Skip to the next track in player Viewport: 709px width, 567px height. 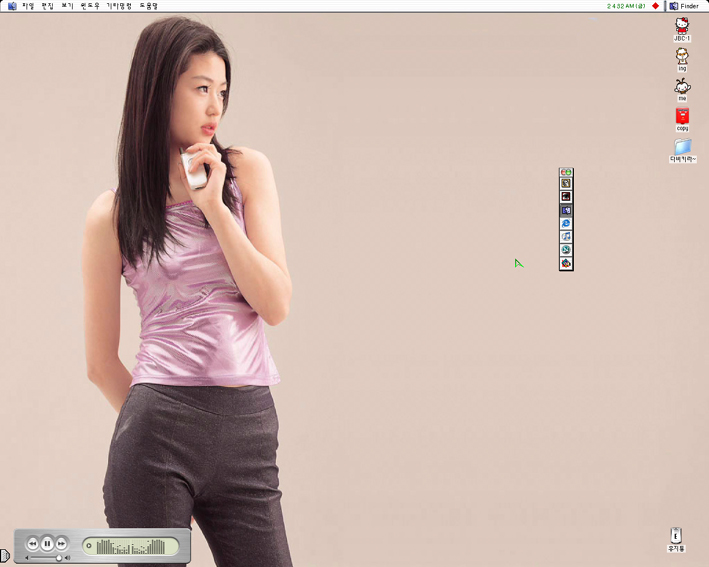tap(62, 543)
